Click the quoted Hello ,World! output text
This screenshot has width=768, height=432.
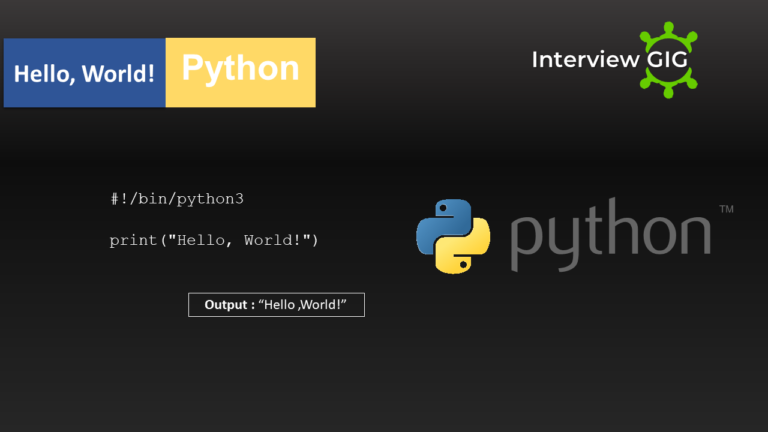(302, 304)
